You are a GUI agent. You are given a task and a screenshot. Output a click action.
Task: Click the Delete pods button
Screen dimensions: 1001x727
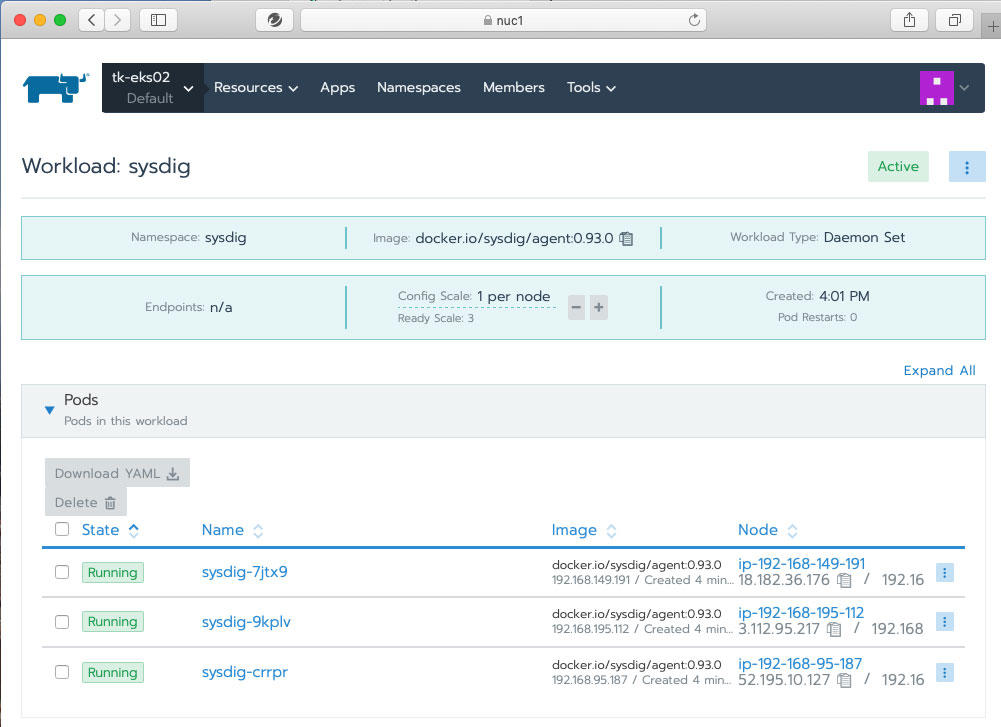[86, 502]
